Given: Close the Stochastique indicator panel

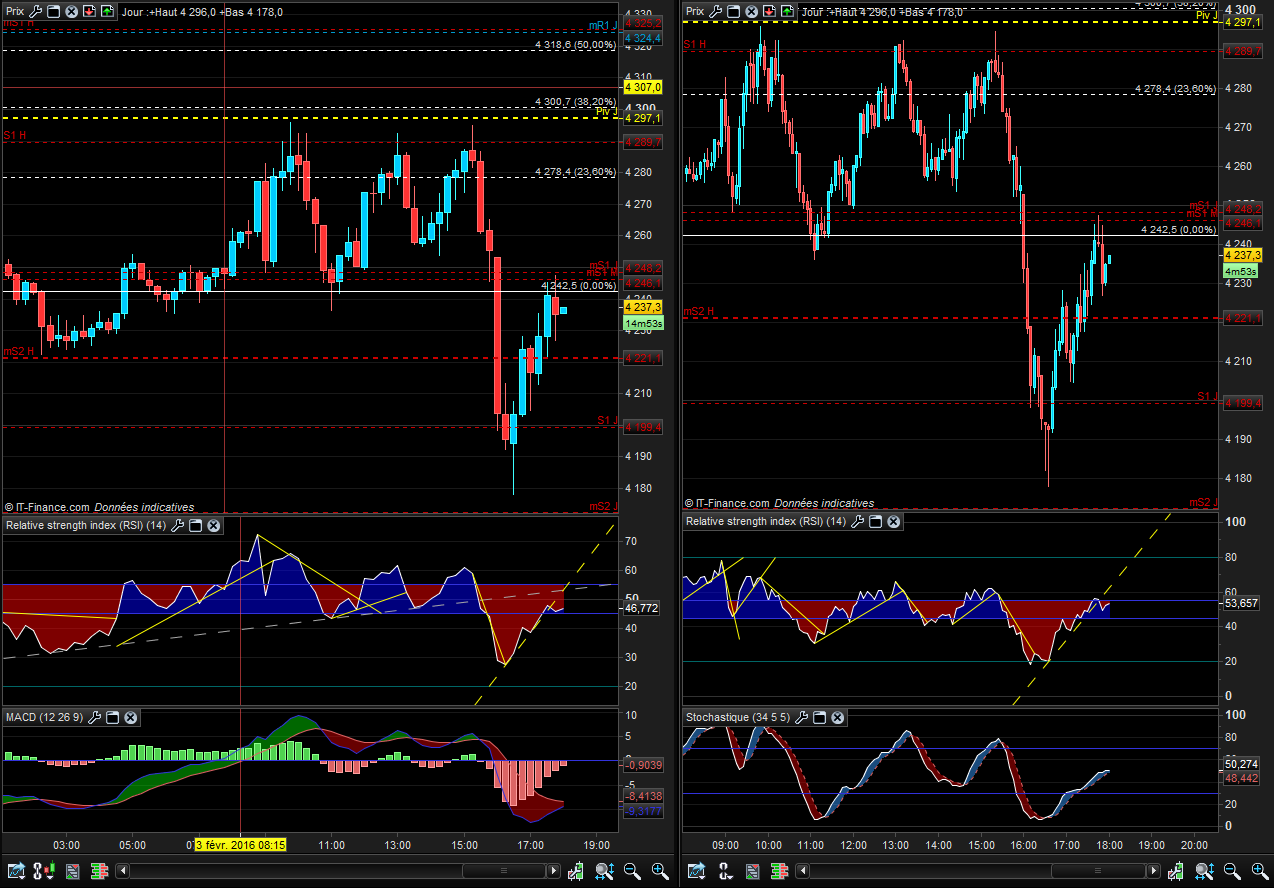Looking at the screenshot, I should coord(838,717).
